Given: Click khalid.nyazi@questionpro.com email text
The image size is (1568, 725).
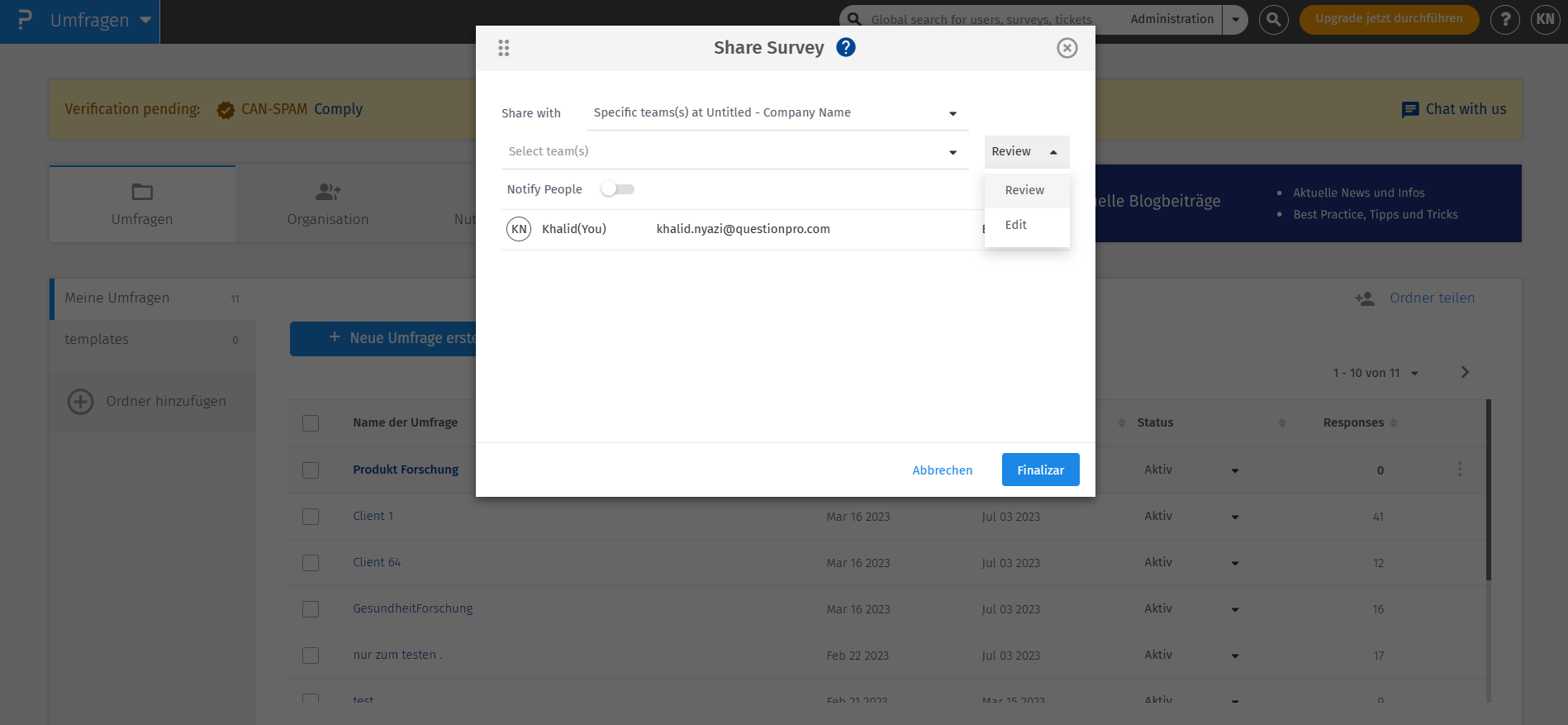Looking at the screenshot, I should pyautogui.click(x=743, y=229).
